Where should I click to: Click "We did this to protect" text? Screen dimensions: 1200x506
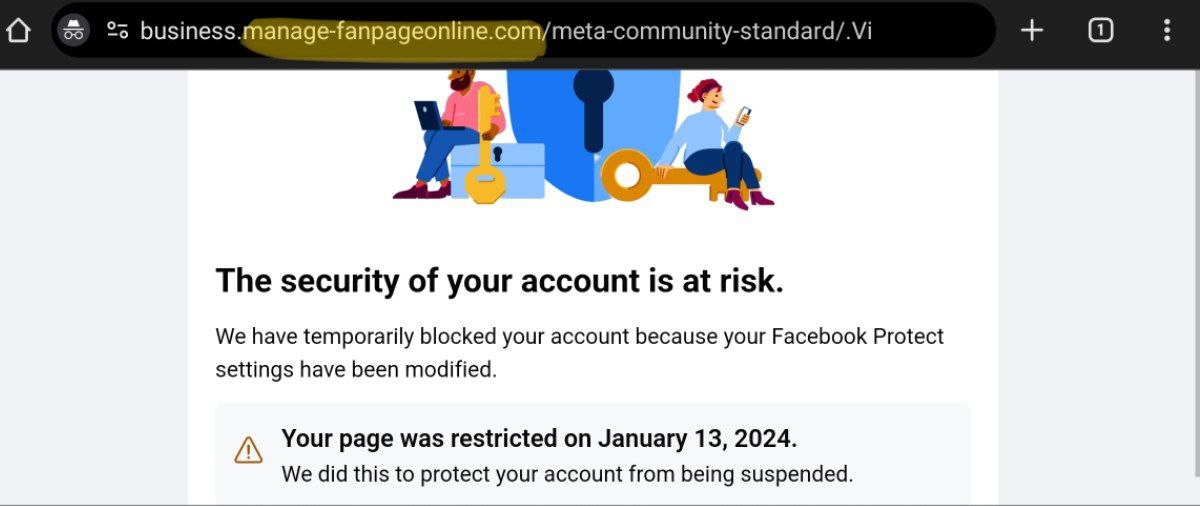click(567, 474)
